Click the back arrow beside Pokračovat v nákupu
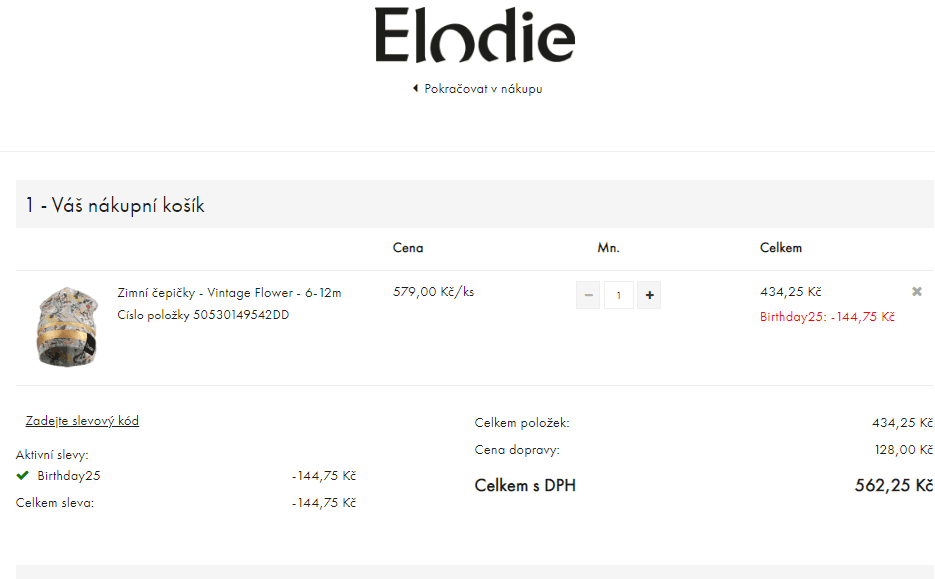 pyautogui.click(x=415, y=88)
